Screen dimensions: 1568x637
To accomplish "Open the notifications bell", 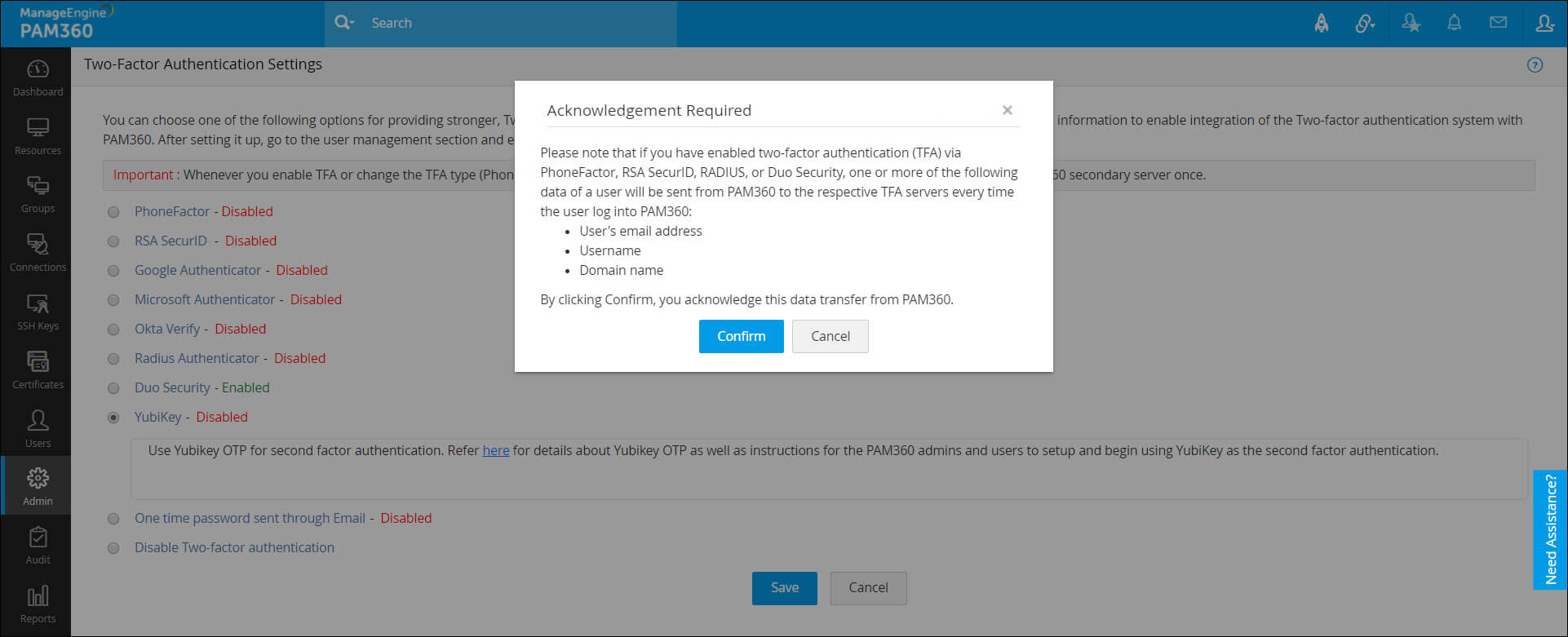I will pyautogui.click(x=1454, y=24).
